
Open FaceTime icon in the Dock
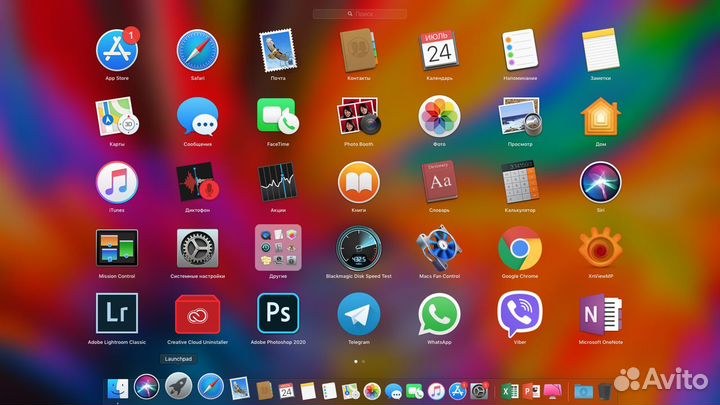[415, 391]
